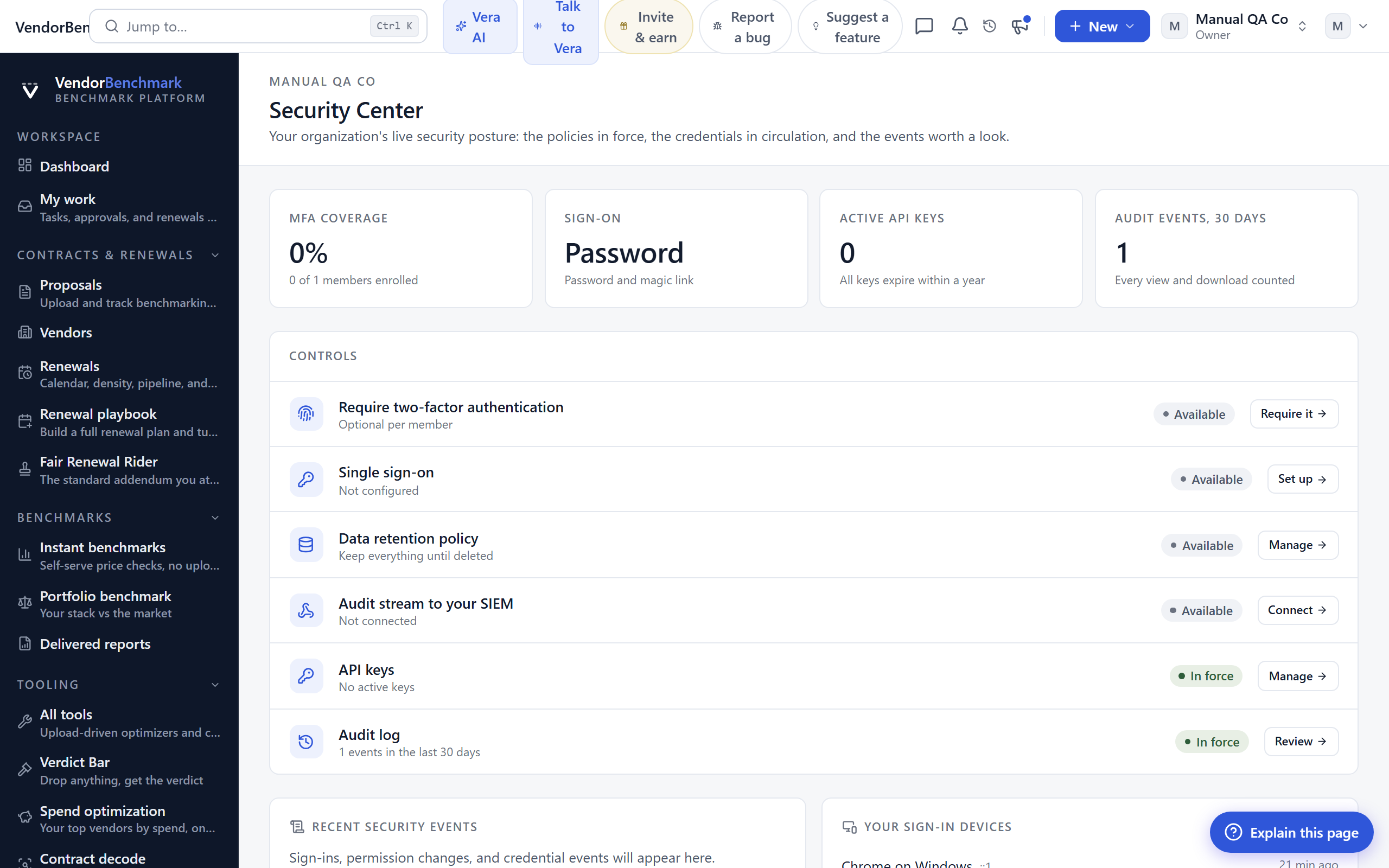Click Set up for Single sign-on
Viewport: 1389px width, 868px height.
click(x=1302, y=479)
